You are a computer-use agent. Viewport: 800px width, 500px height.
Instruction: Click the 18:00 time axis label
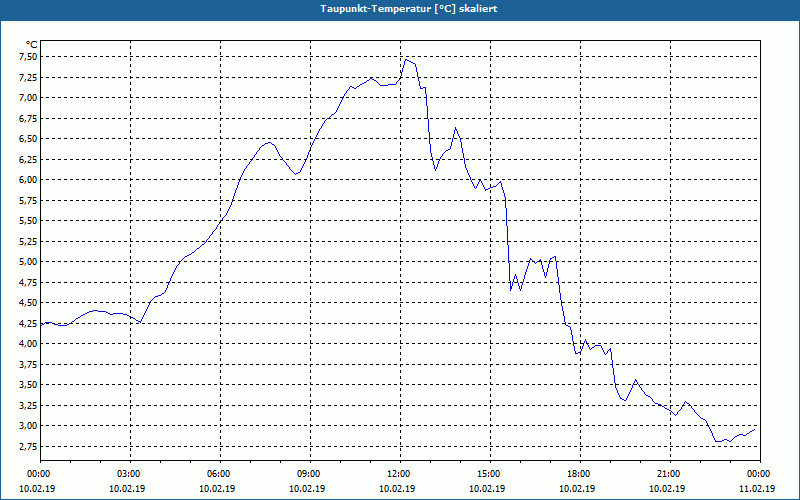tap(580, 474)
